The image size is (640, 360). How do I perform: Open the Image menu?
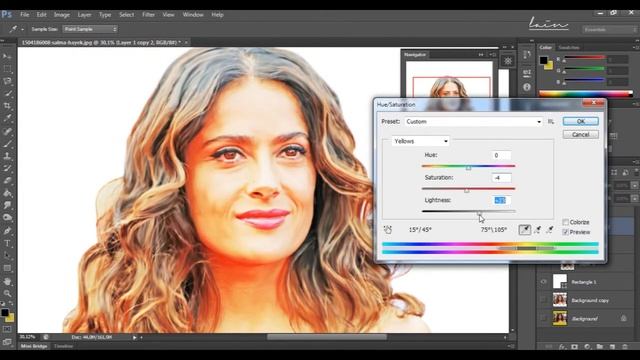[62, 15]
